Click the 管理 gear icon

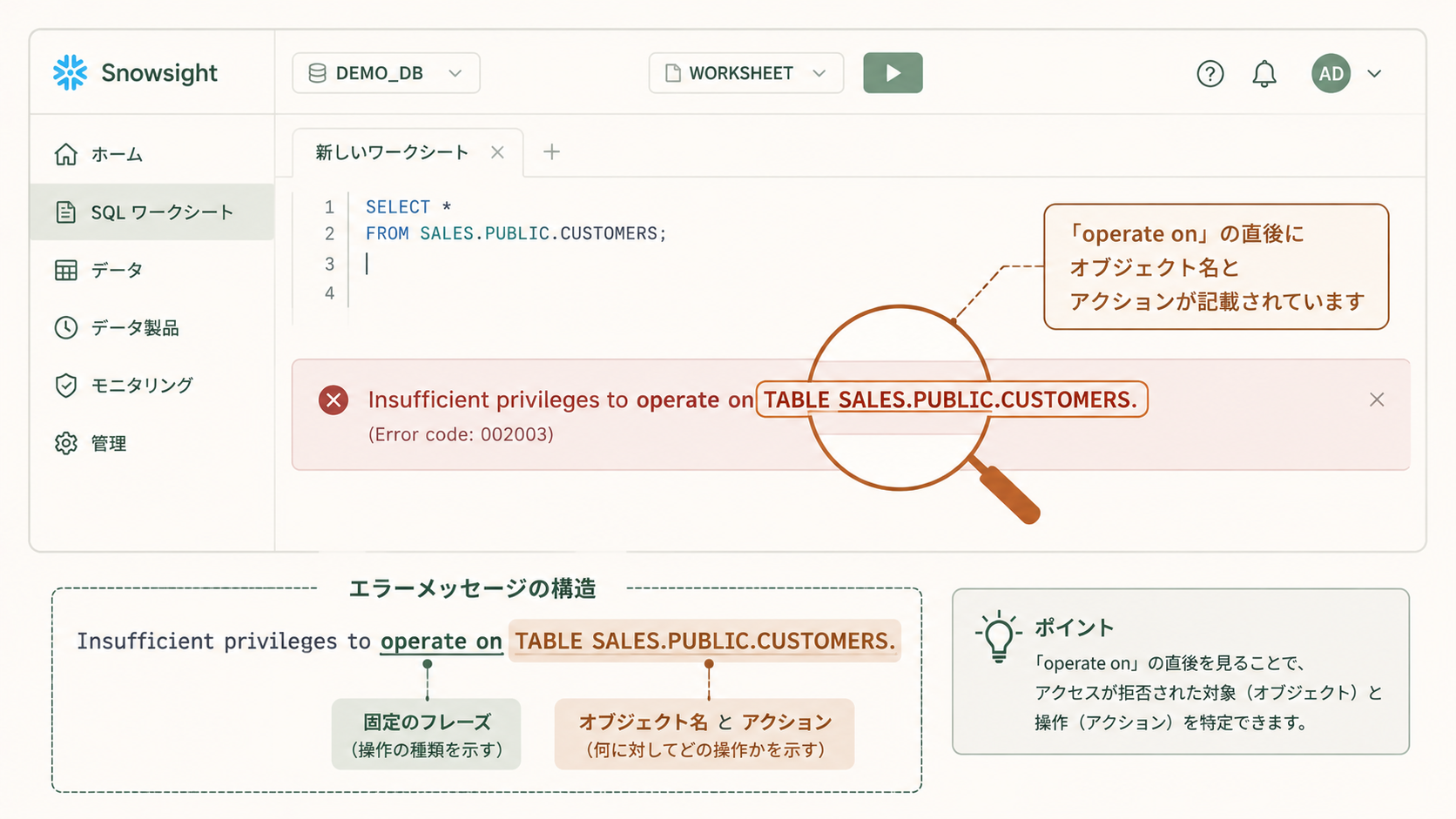[x=66, y=443]
